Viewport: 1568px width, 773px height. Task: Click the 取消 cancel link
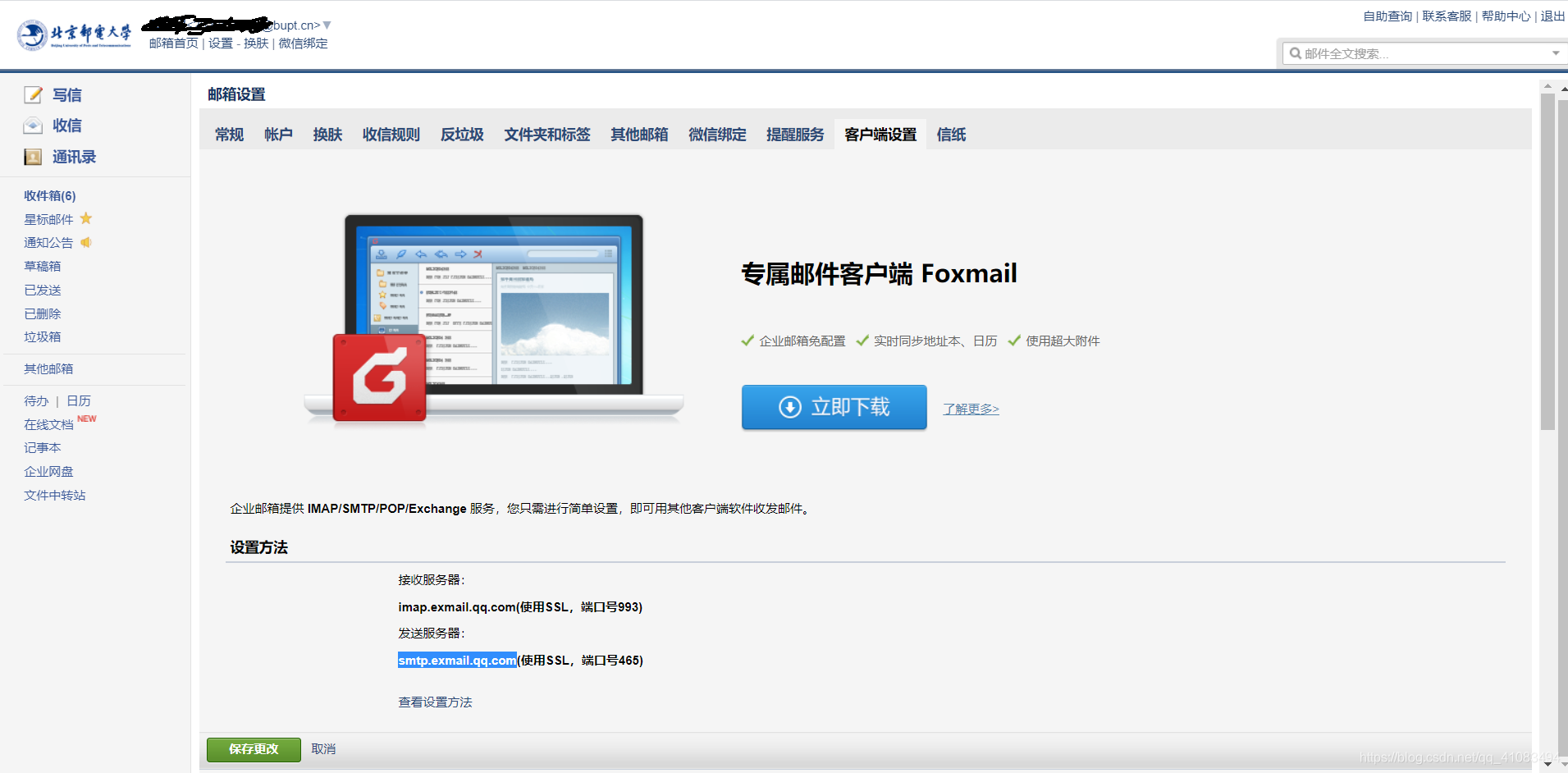pyautogui.click(x=323, y=749)
